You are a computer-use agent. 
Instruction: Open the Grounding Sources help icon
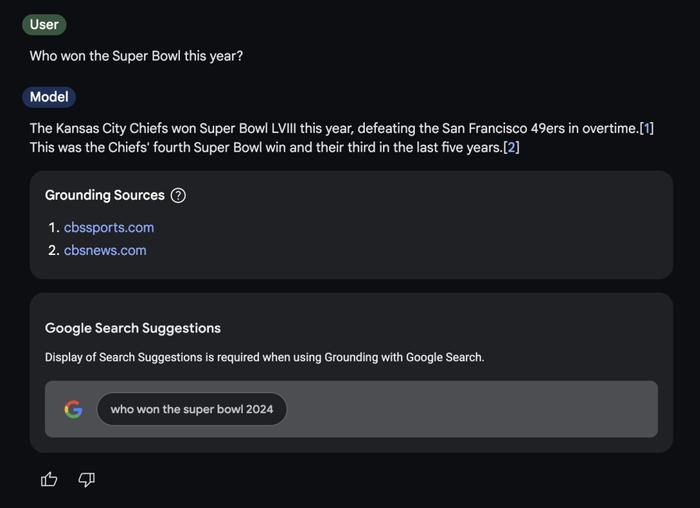pos(178,195)
